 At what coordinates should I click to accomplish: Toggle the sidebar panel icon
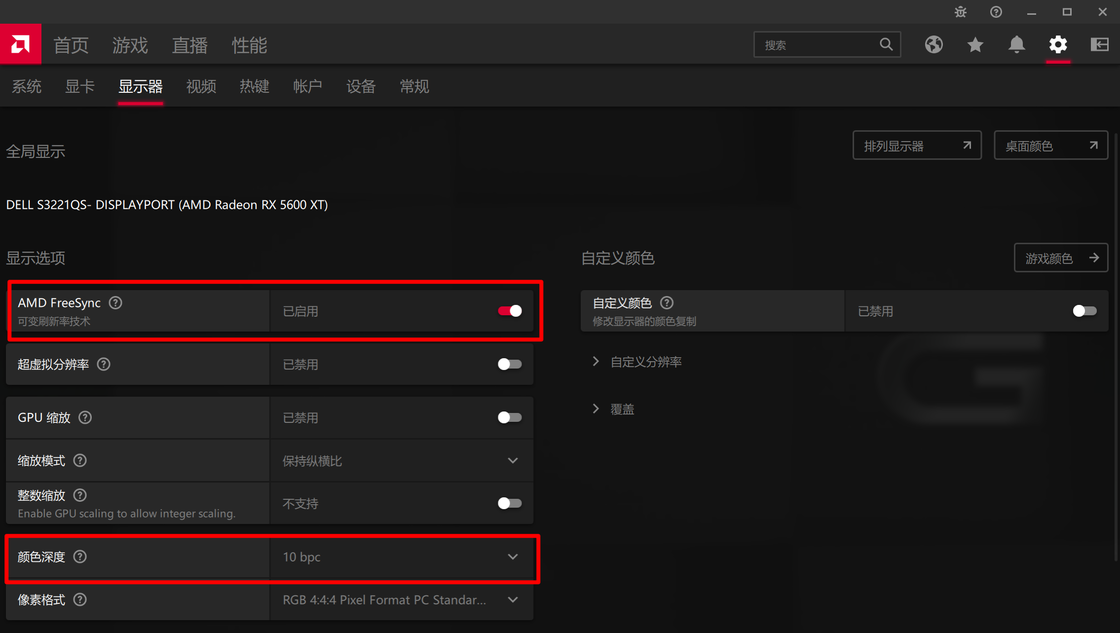coord(1099,44)
